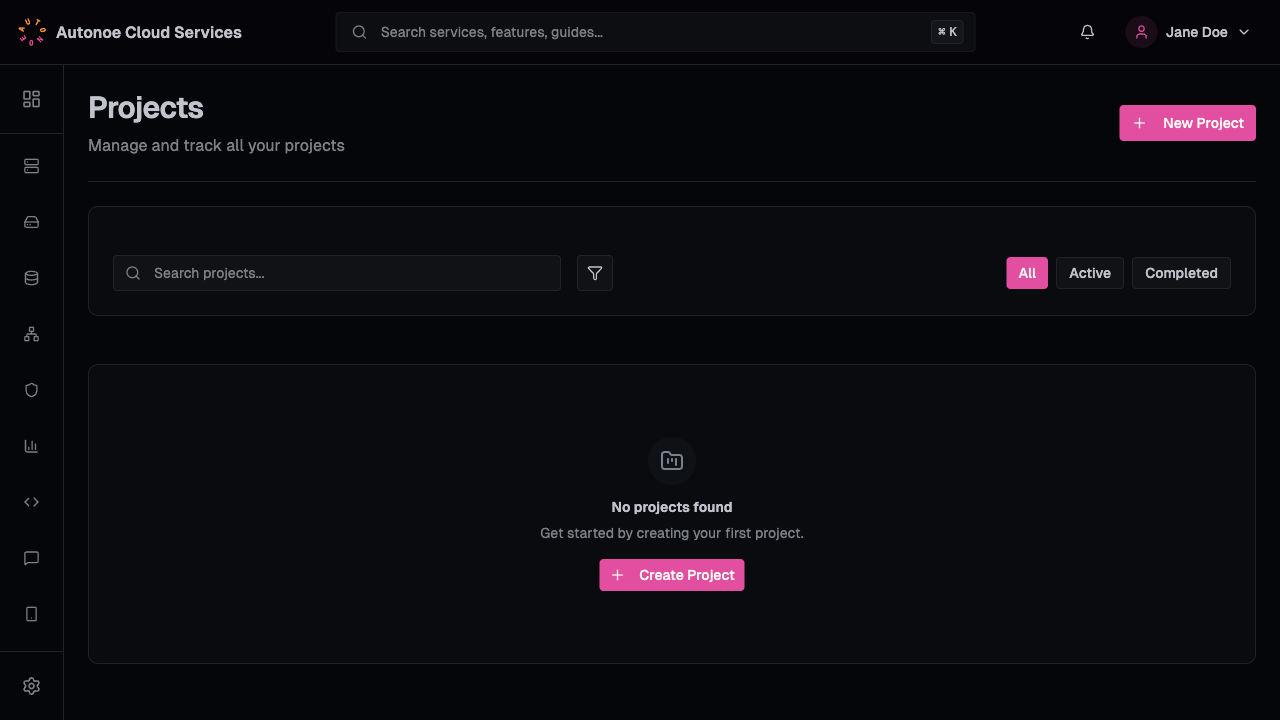
Task: Open the storage drive icon in sidebar
Action: click(x=31, y=222)
